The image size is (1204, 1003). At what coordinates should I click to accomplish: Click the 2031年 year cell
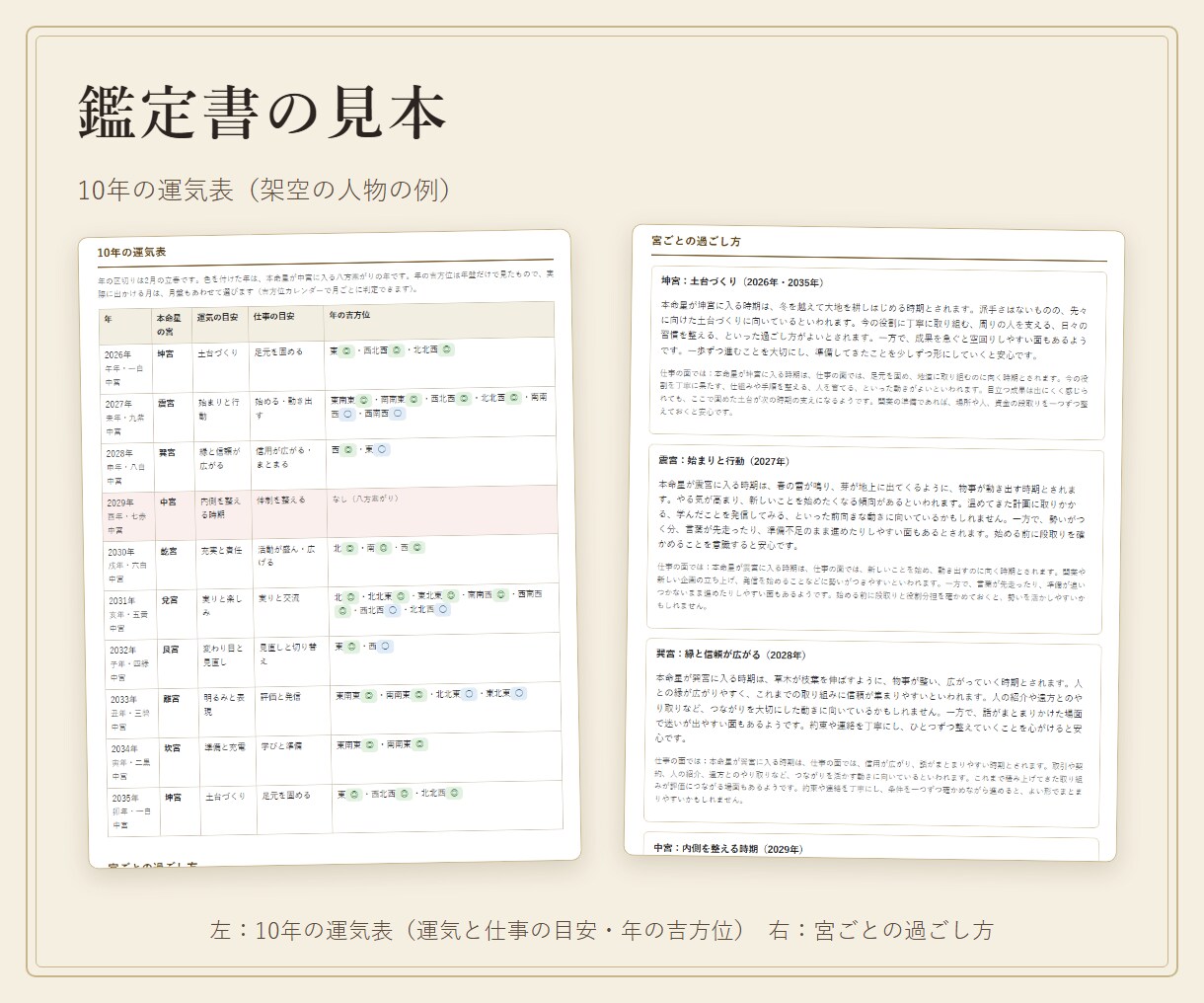point(130,613)
